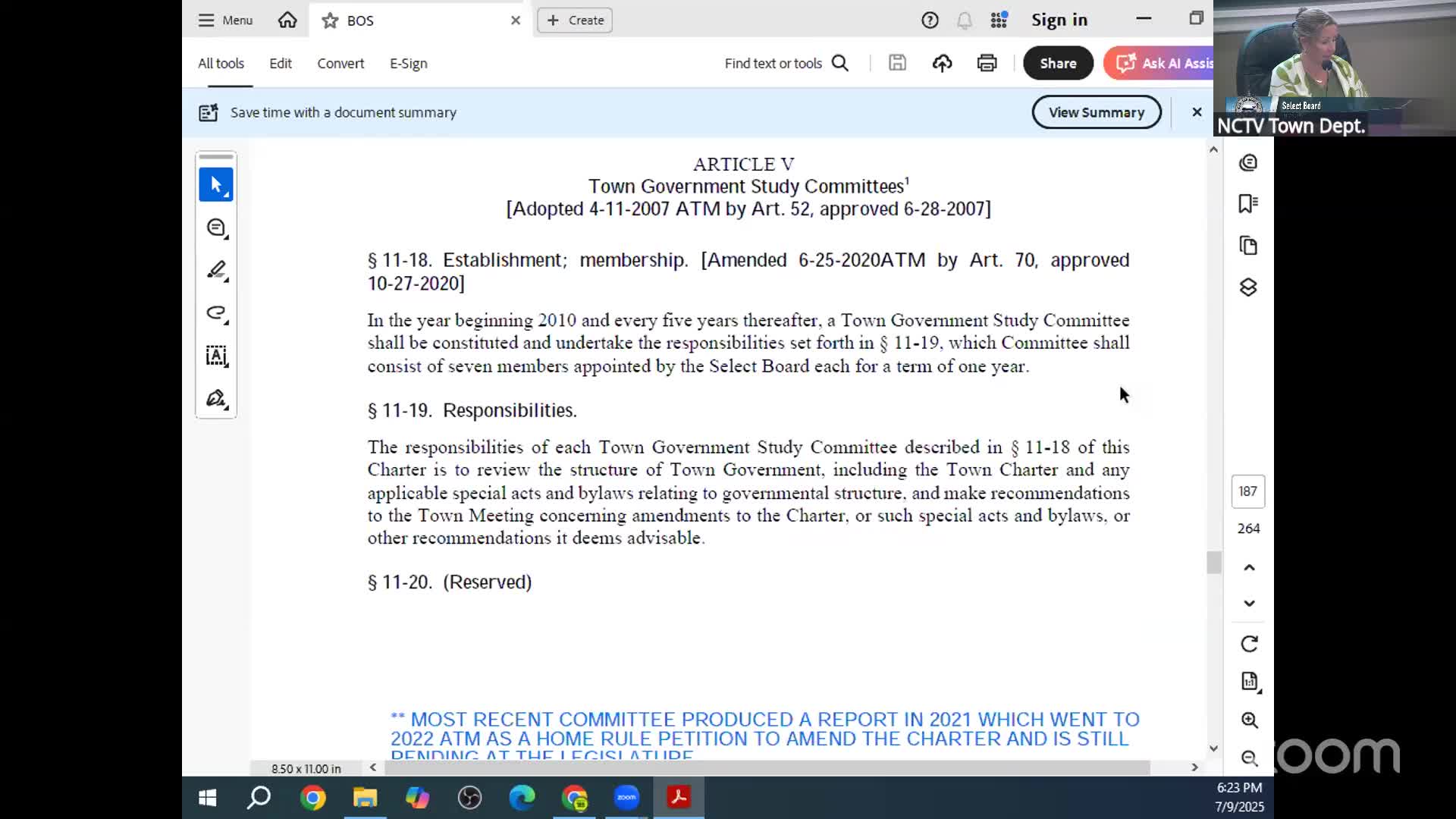Choose the Select cursor tool

pyautogui.click(x=216, y=185)
